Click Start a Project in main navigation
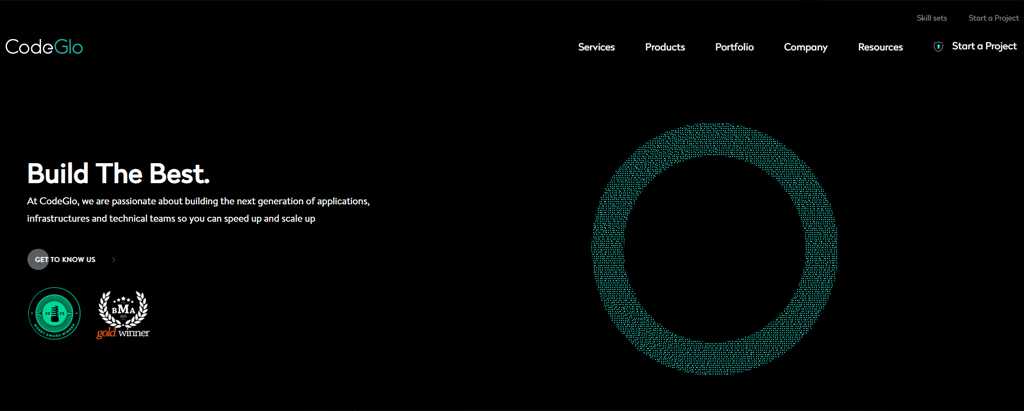 [x=984, y=46]
